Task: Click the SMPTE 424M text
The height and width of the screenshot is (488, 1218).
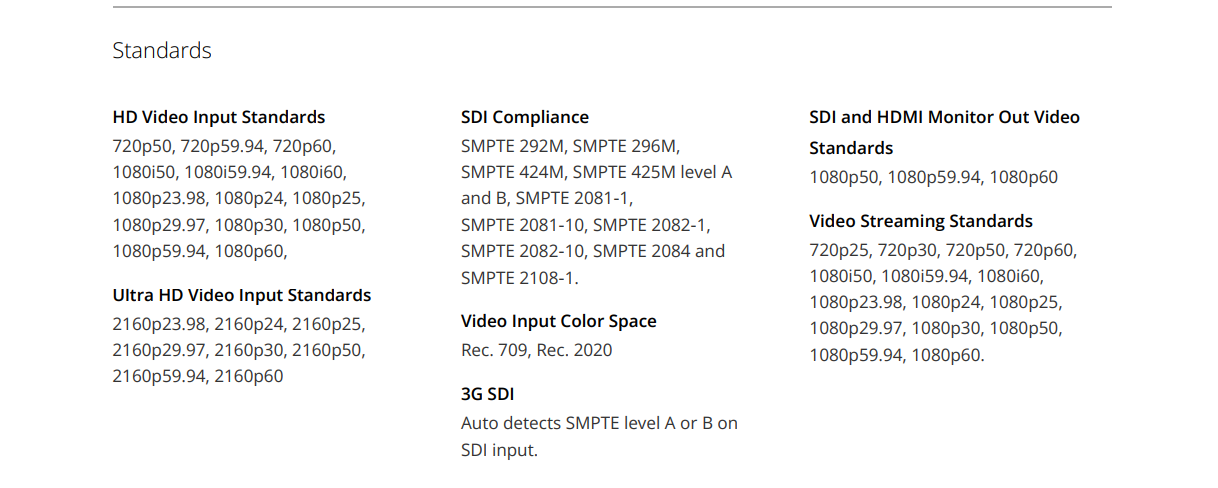Action: click(513, 172)
